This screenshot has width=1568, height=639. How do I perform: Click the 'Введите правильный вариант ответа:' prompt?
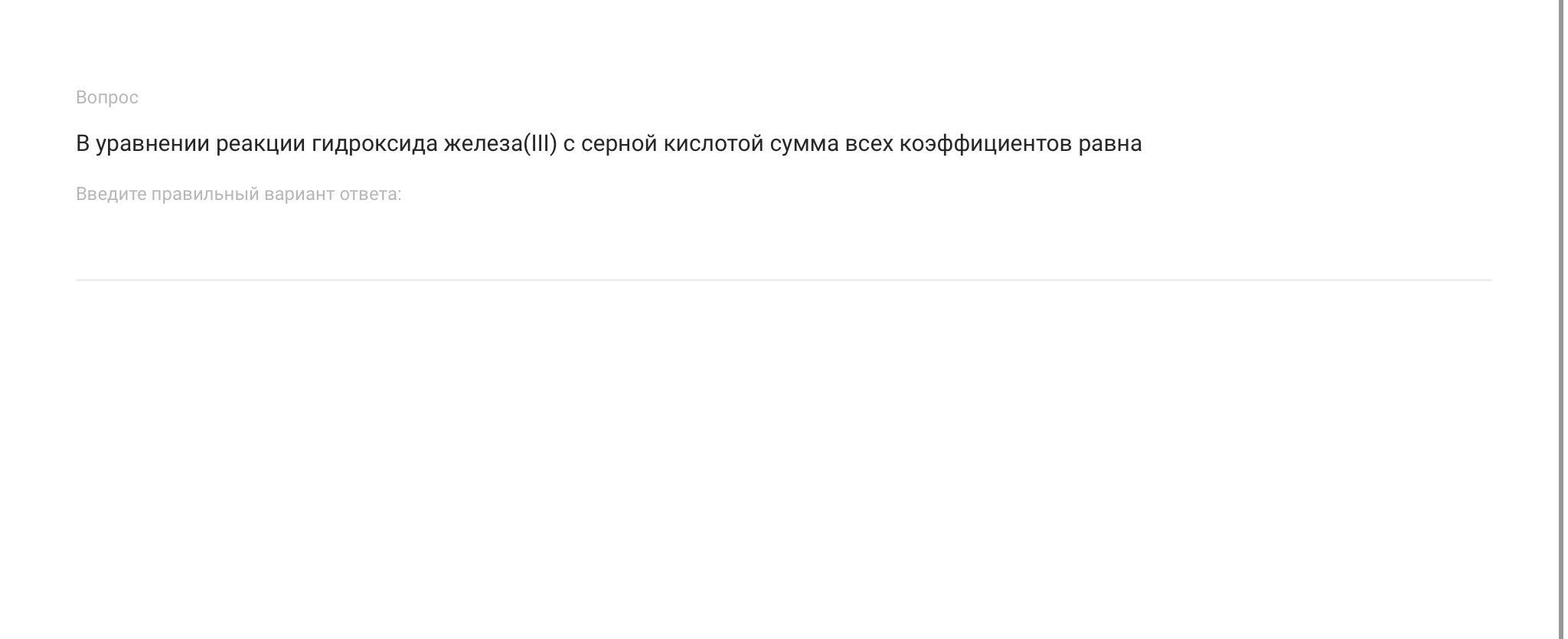tap(238, 194)
